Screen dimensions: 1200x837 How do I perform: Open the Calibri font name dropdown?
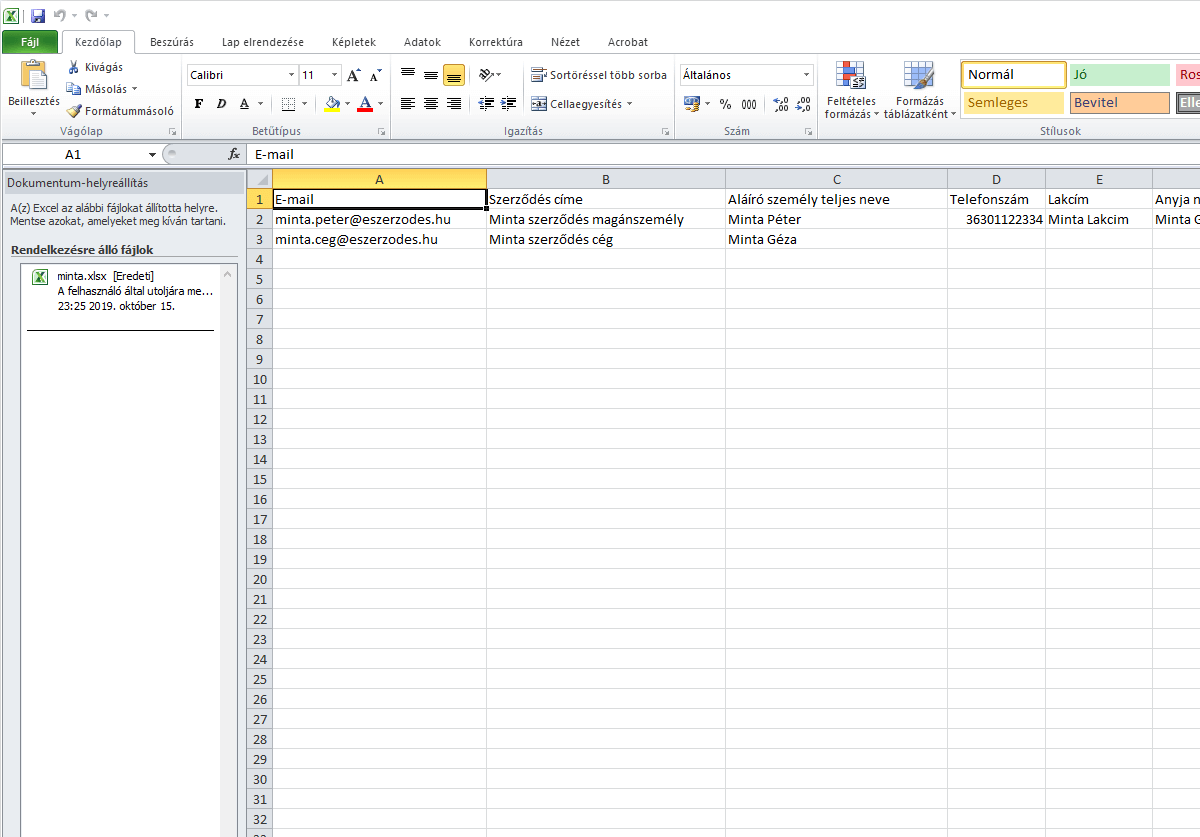[291, 75]
